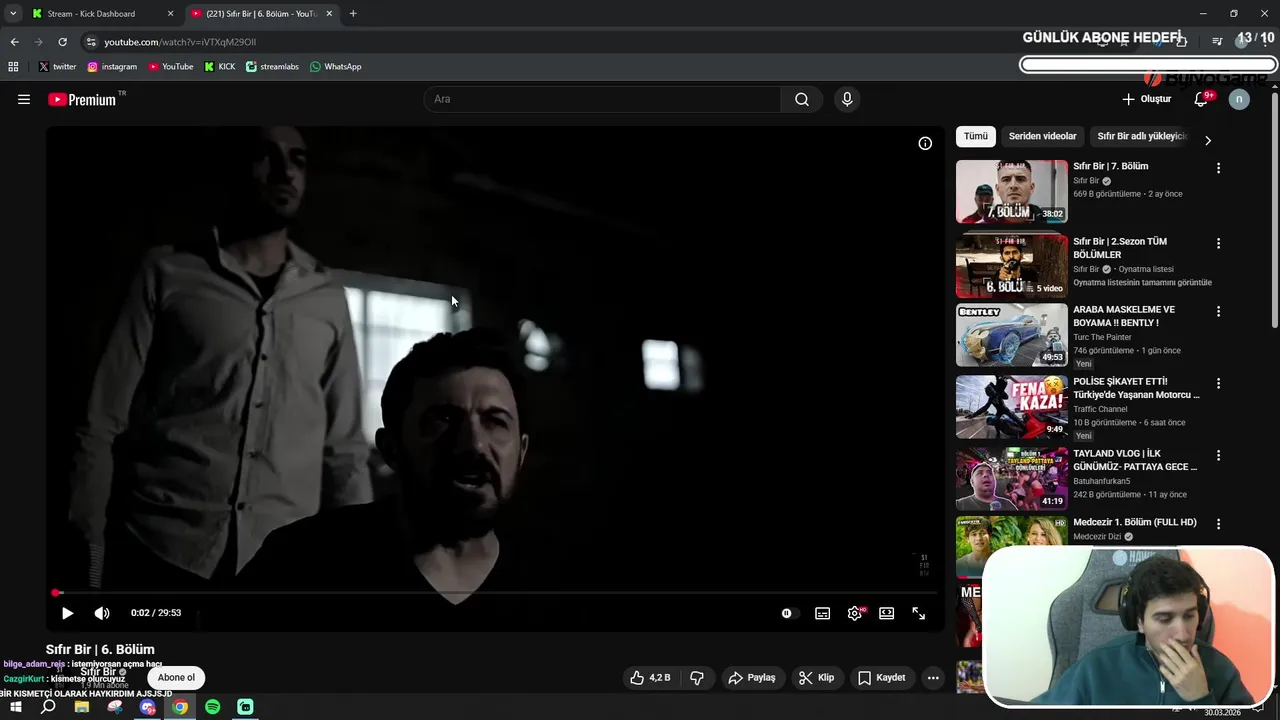Show video info card icon

tap(925, 143)
